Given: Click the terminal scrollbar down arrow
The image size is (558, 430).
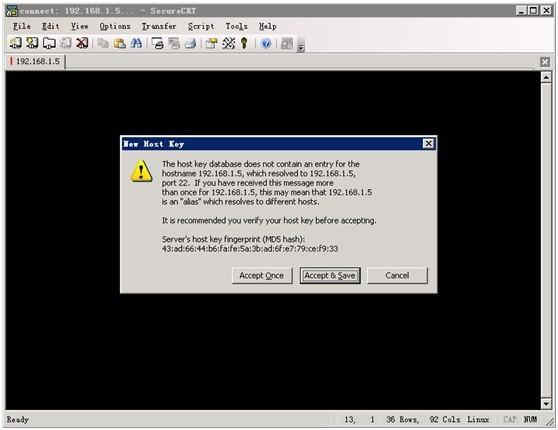Looking at the screenshot, I should (x=546, y=404).
